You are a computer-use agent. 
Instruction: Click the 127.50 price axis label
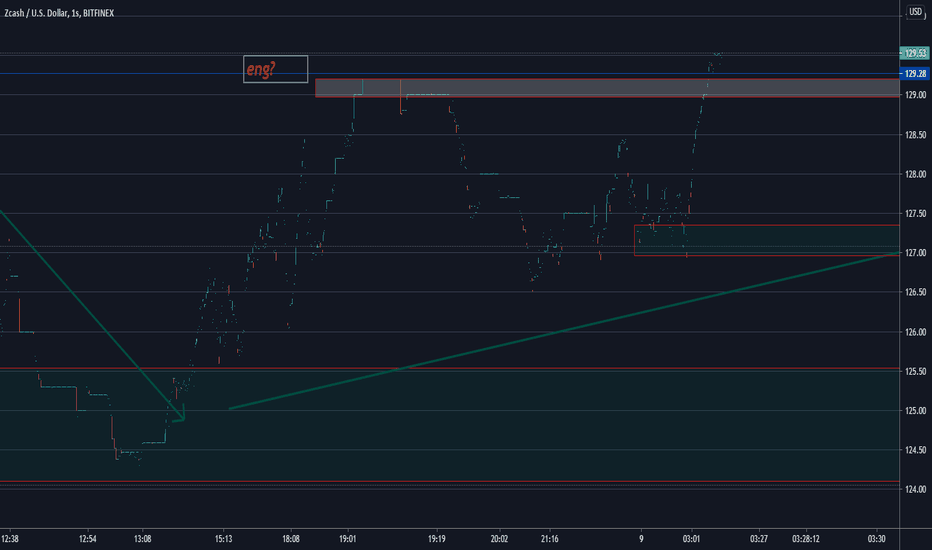click(x=915, y=213)
